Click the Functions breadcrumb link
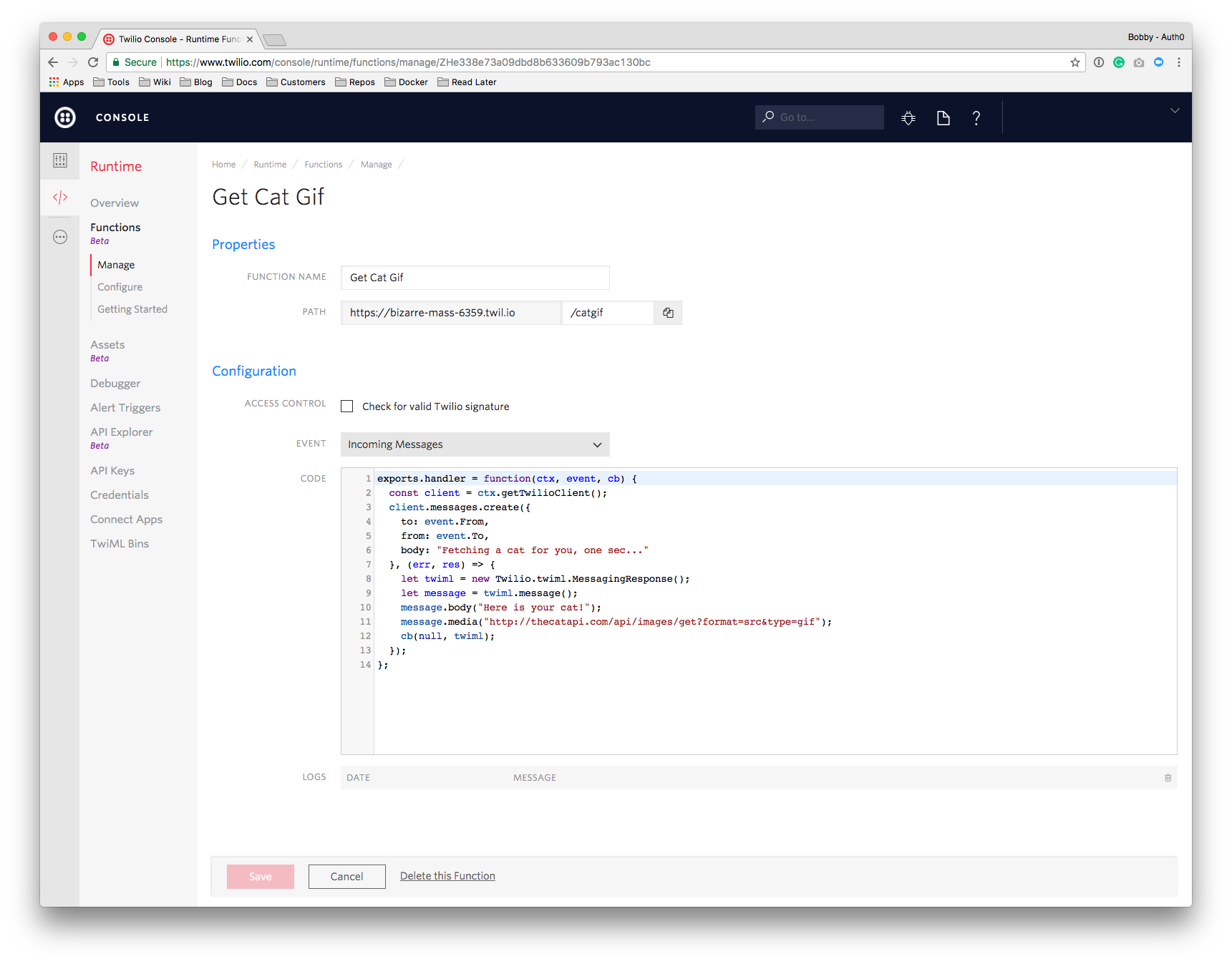The height and width of the screenshot is (964, 1232). pyautogui.click(x=324, y=165)
